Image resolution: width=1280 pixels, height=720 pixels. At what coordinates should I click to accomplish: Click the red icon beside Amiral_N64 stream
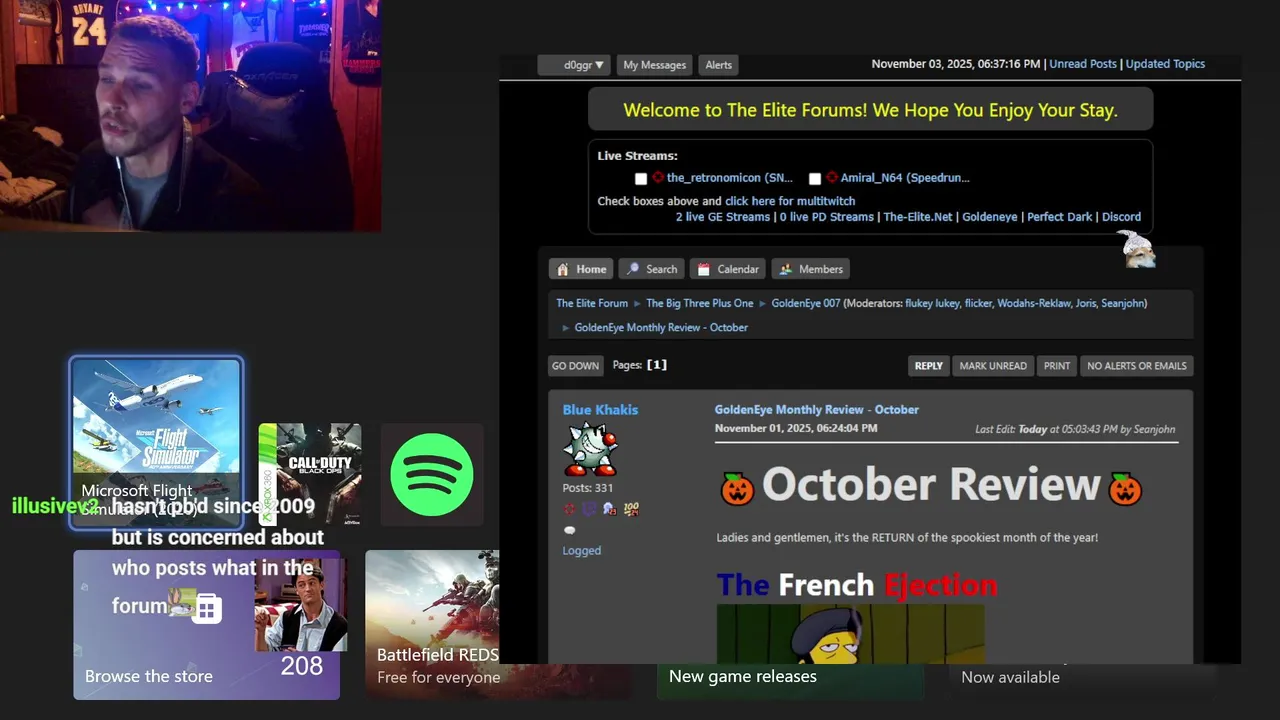pyautogui.click(x=832, y=178)
